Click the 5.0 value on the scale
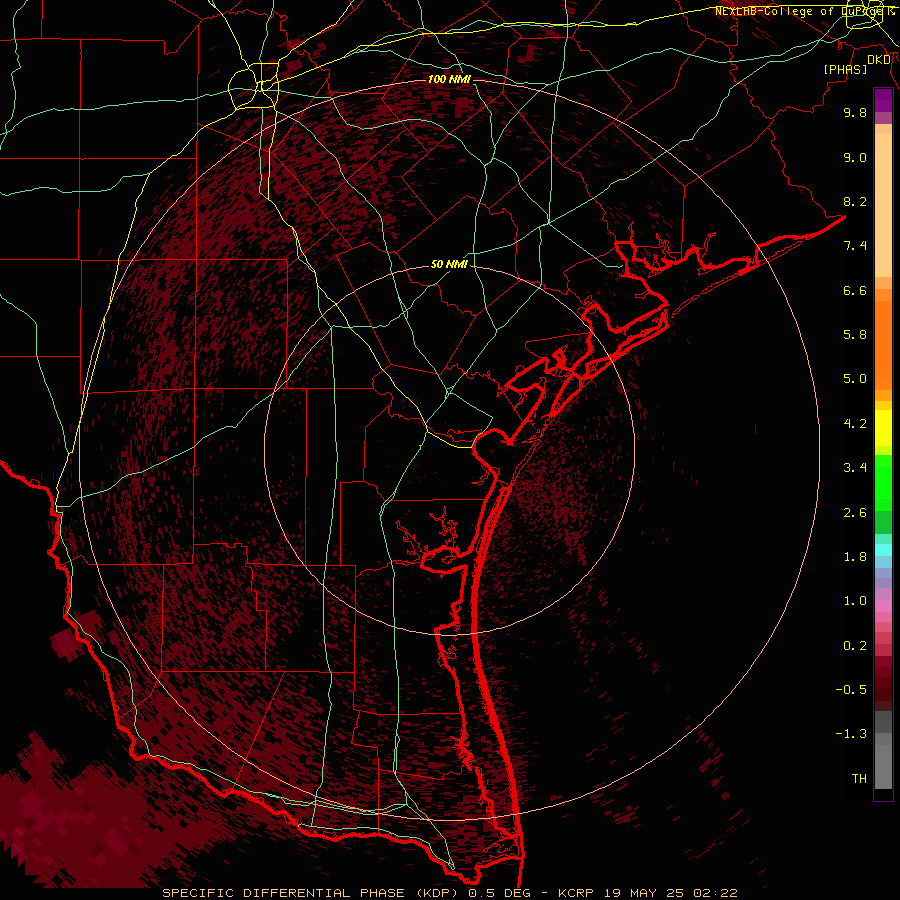 [855, 379]
